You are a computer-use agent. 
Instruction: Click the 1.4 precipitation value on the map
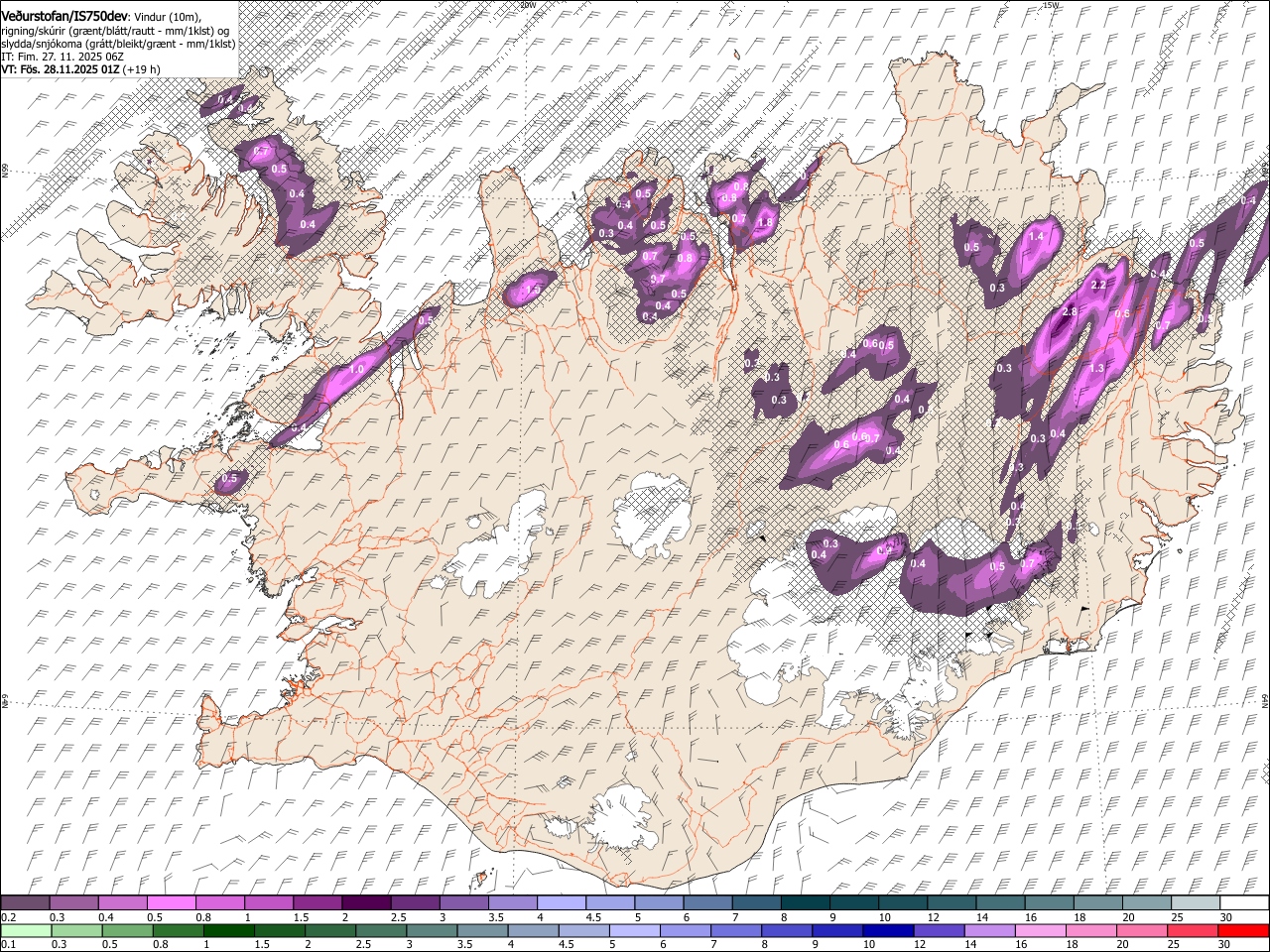(x=1037, y=237)
